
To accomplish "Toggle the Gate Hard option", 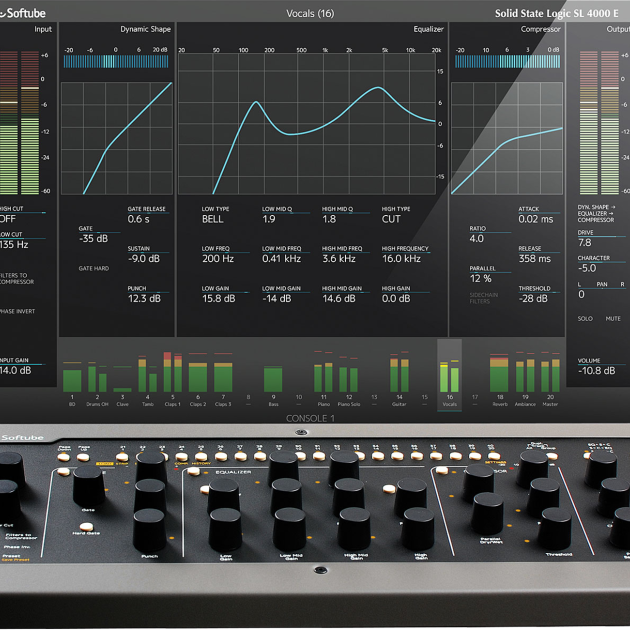I will coord(96,269).
